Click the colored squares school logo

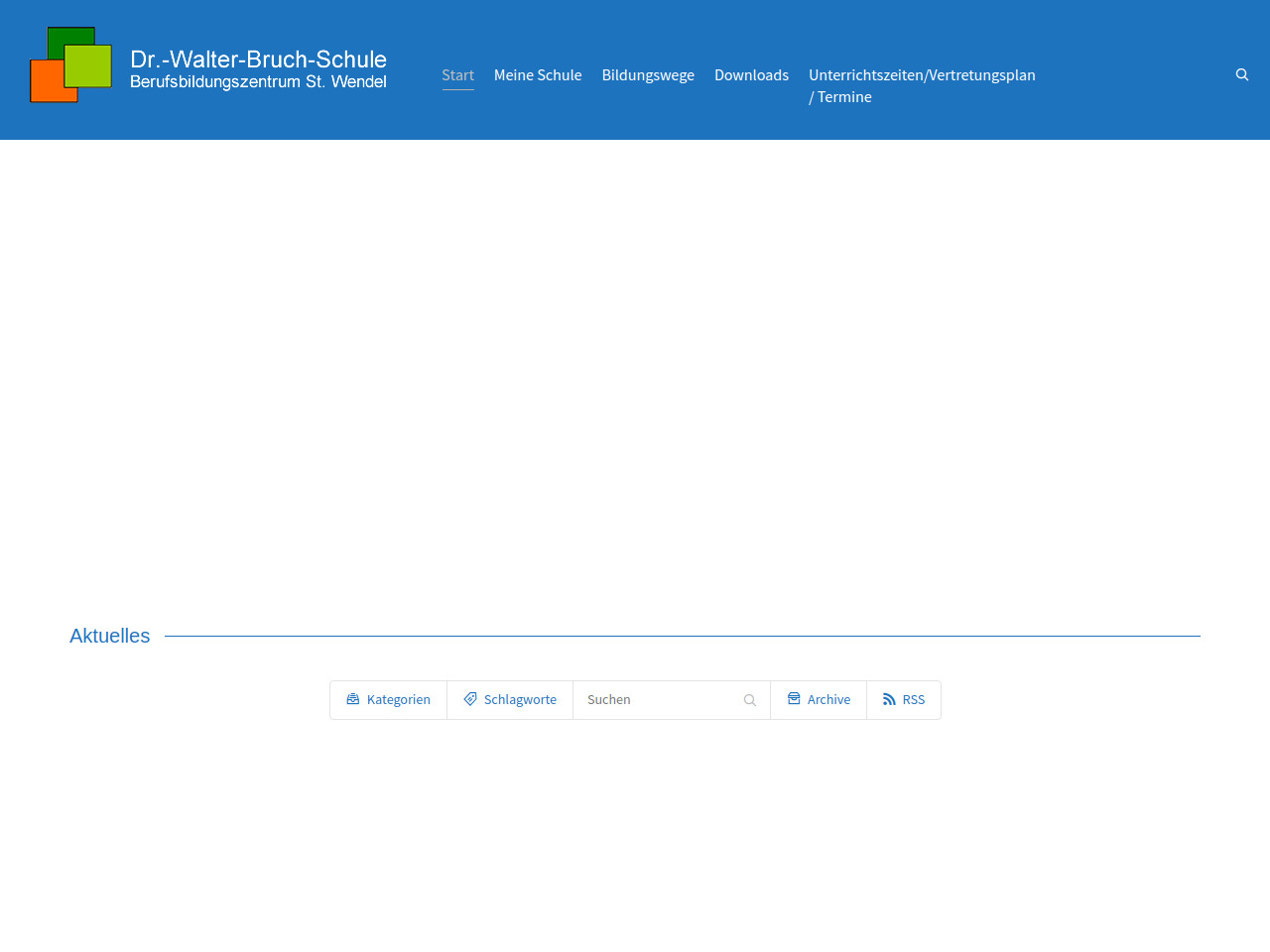click(x=70, y=64)
